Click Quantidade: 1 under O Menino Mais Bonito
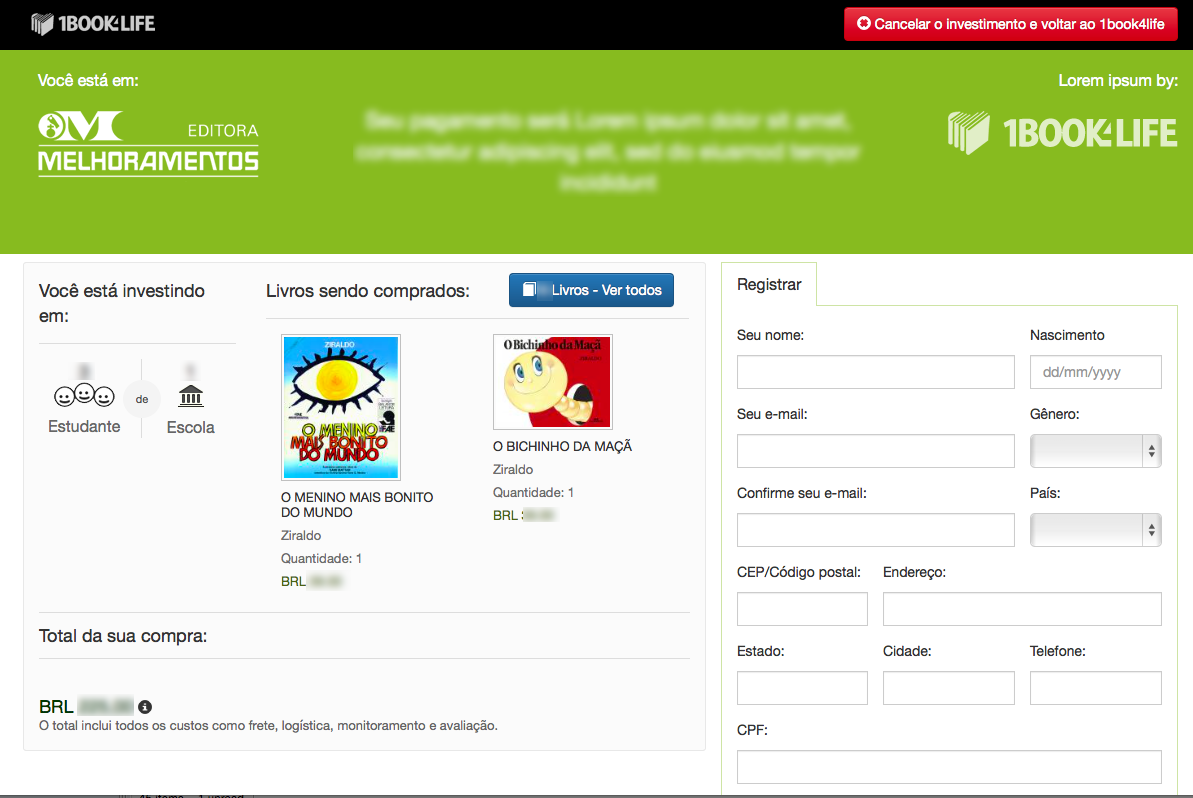 pyautogui.click(x=321, y=558)
